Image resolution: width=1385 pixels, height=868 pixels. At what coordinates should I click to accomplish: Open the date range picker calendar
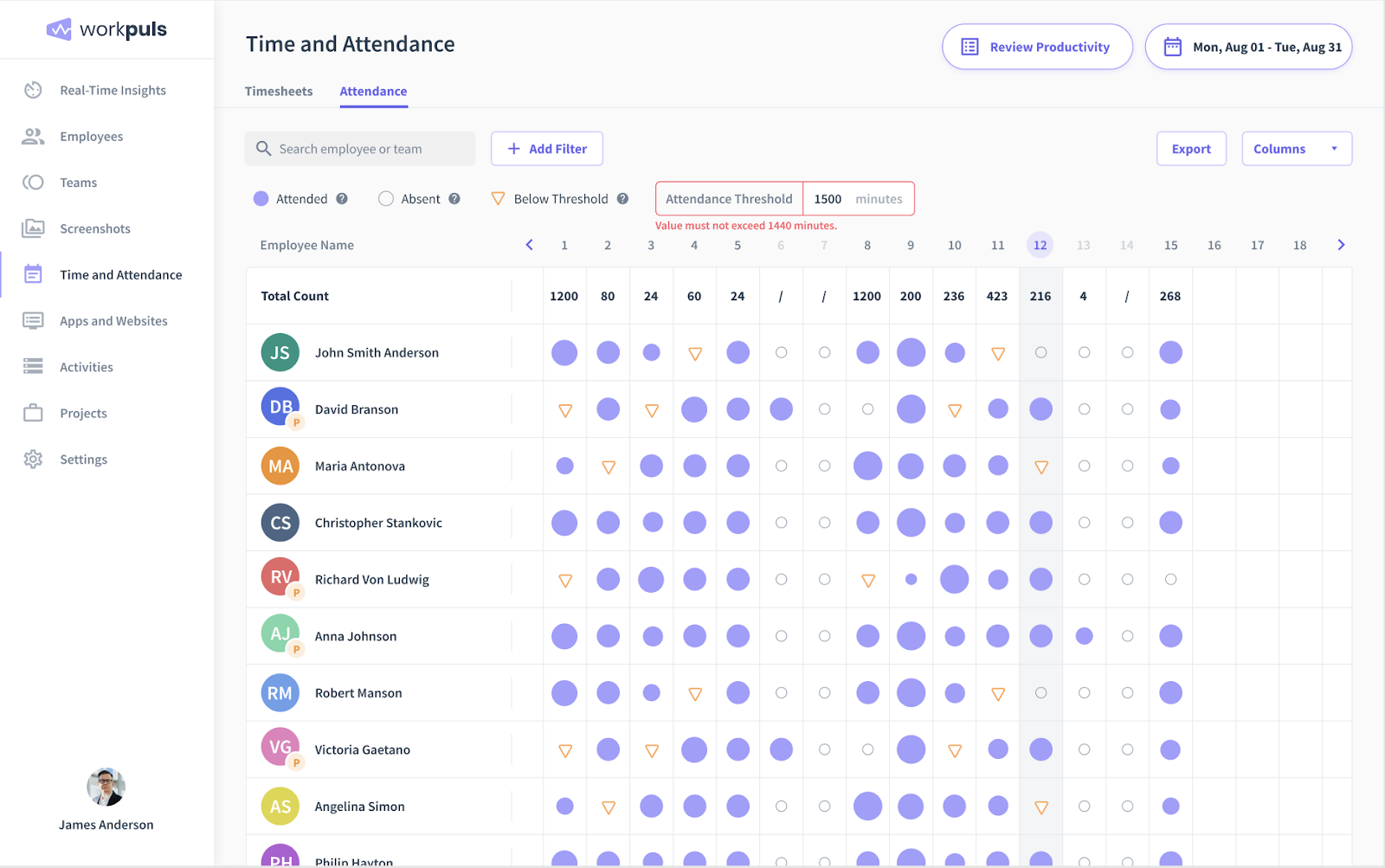click(x=1248, y=47)
